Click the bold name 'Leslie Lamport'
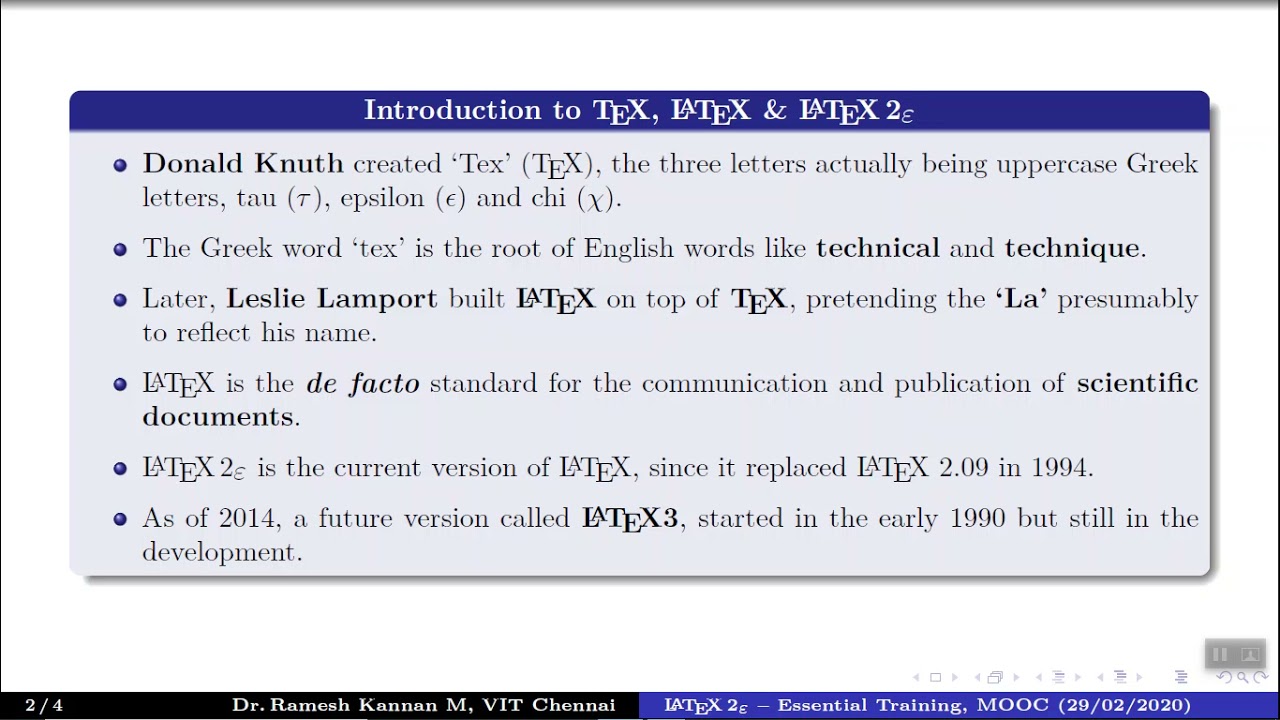Screen dimensions: 1280x720 pyautogui.click(x=332, y=299)
